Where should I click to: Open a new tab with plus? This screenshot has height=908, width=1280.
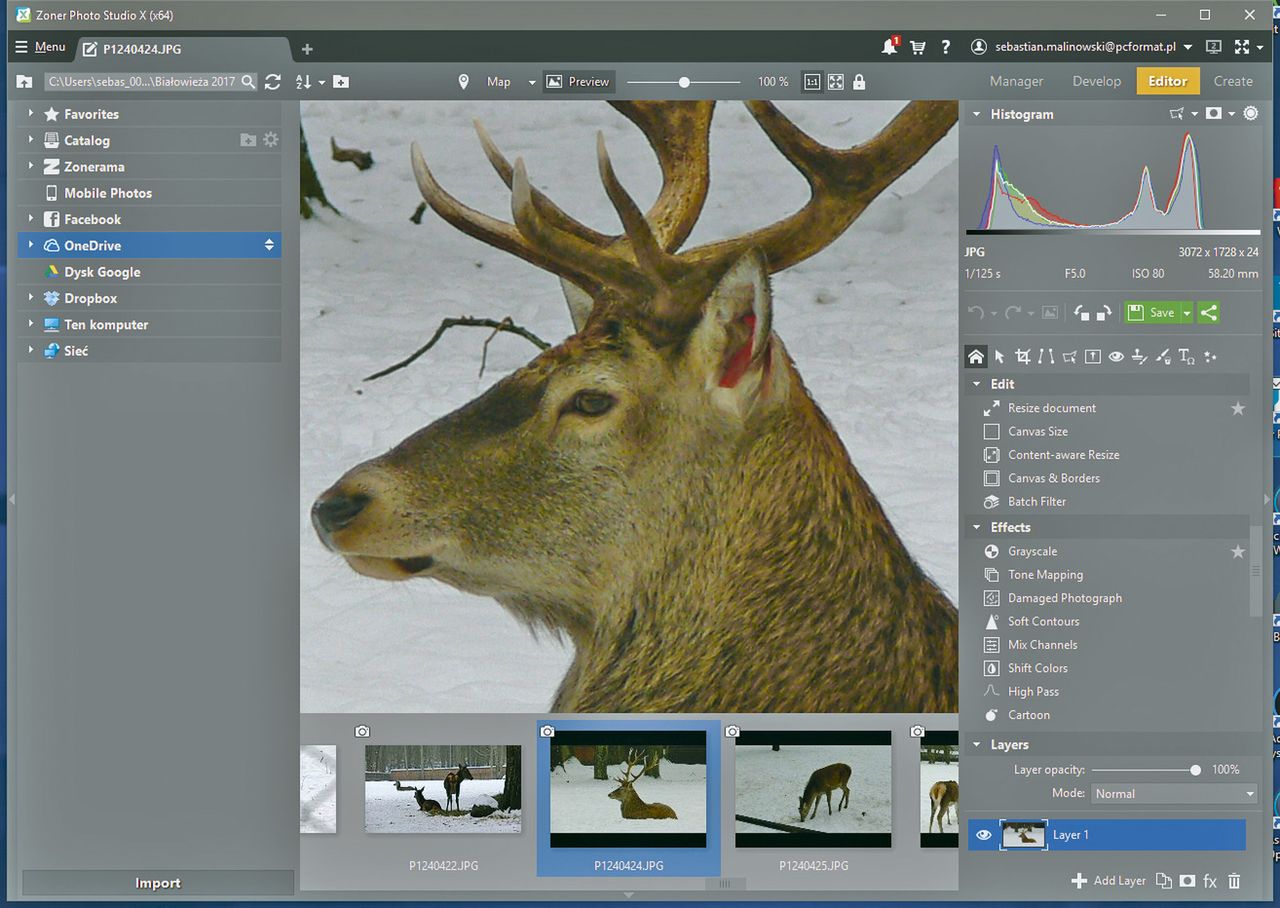pos(307,48)
